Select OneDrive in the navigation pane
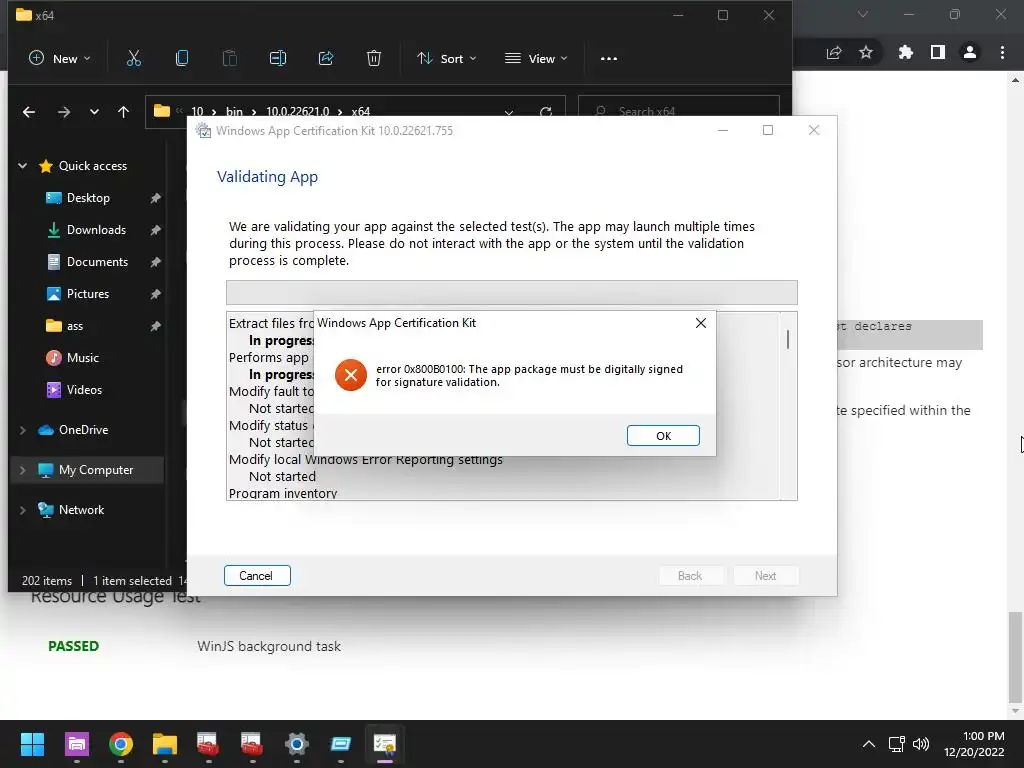The height and width of the screenshot is (768, 1024). pyautogui.click(x=83, y=430)
